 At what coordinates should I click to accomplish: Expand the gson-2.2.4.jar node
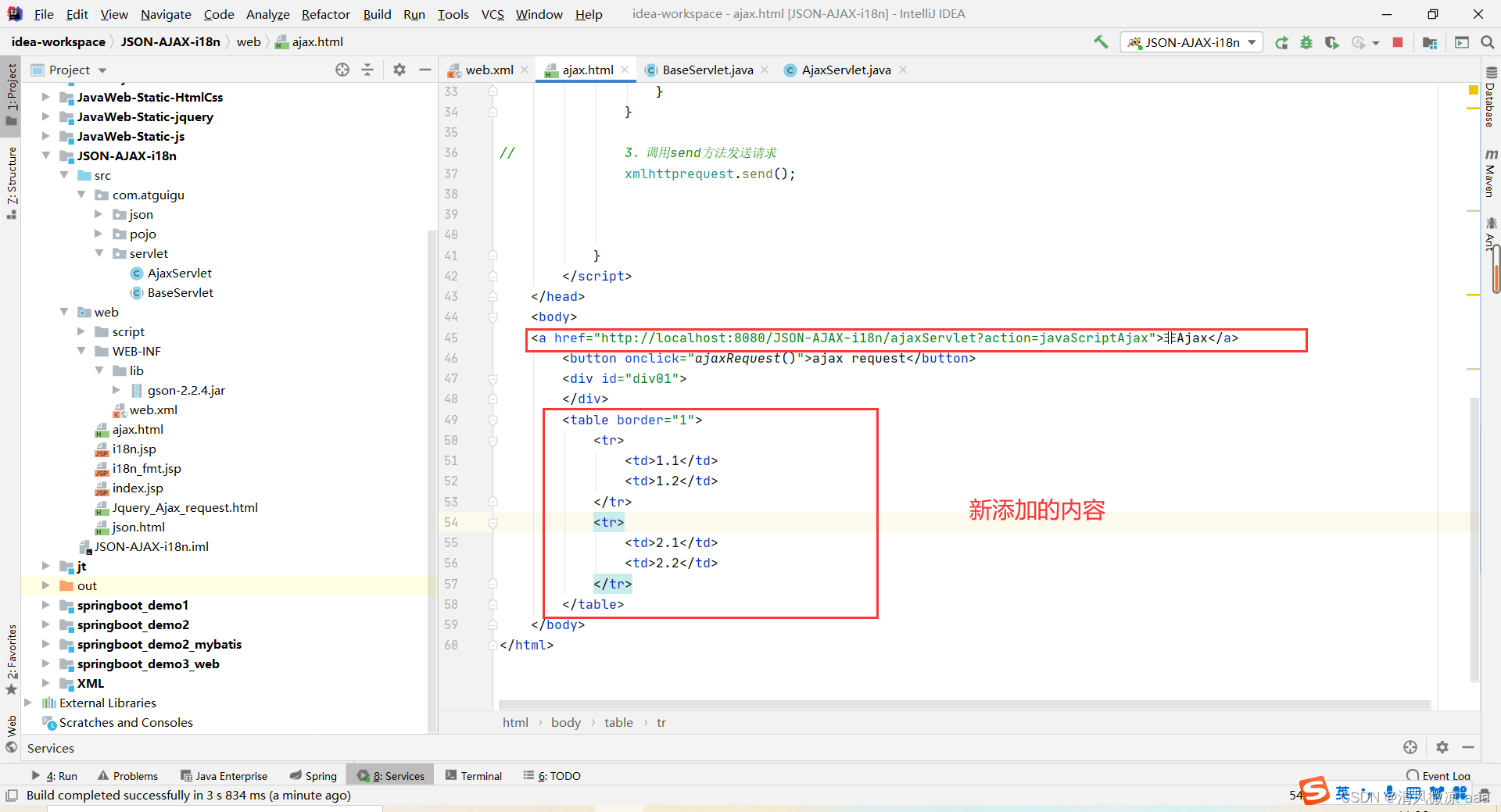click(116, 390)
